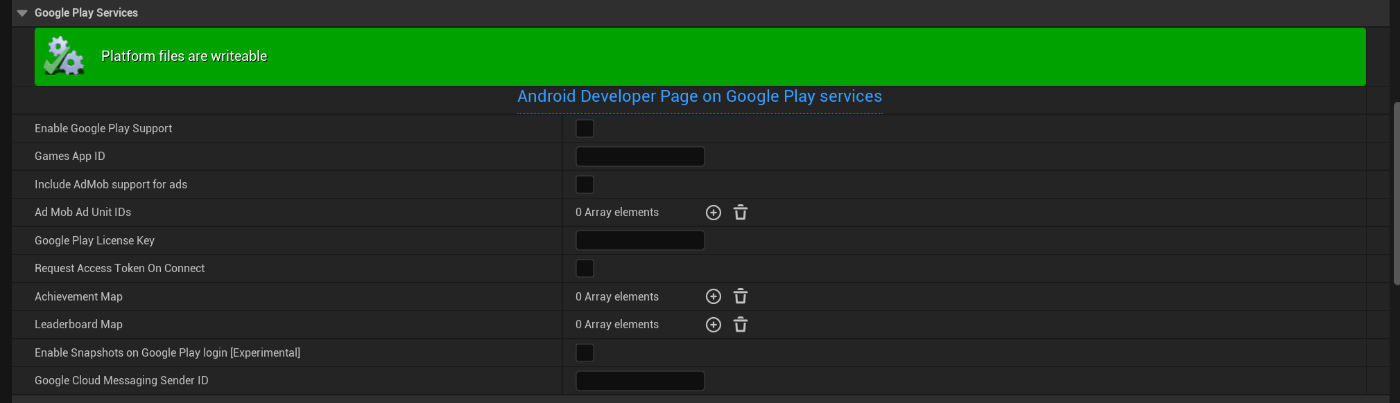Select the Leaderboard Map label
1400x403 pixels.
[x=78, y=324]
